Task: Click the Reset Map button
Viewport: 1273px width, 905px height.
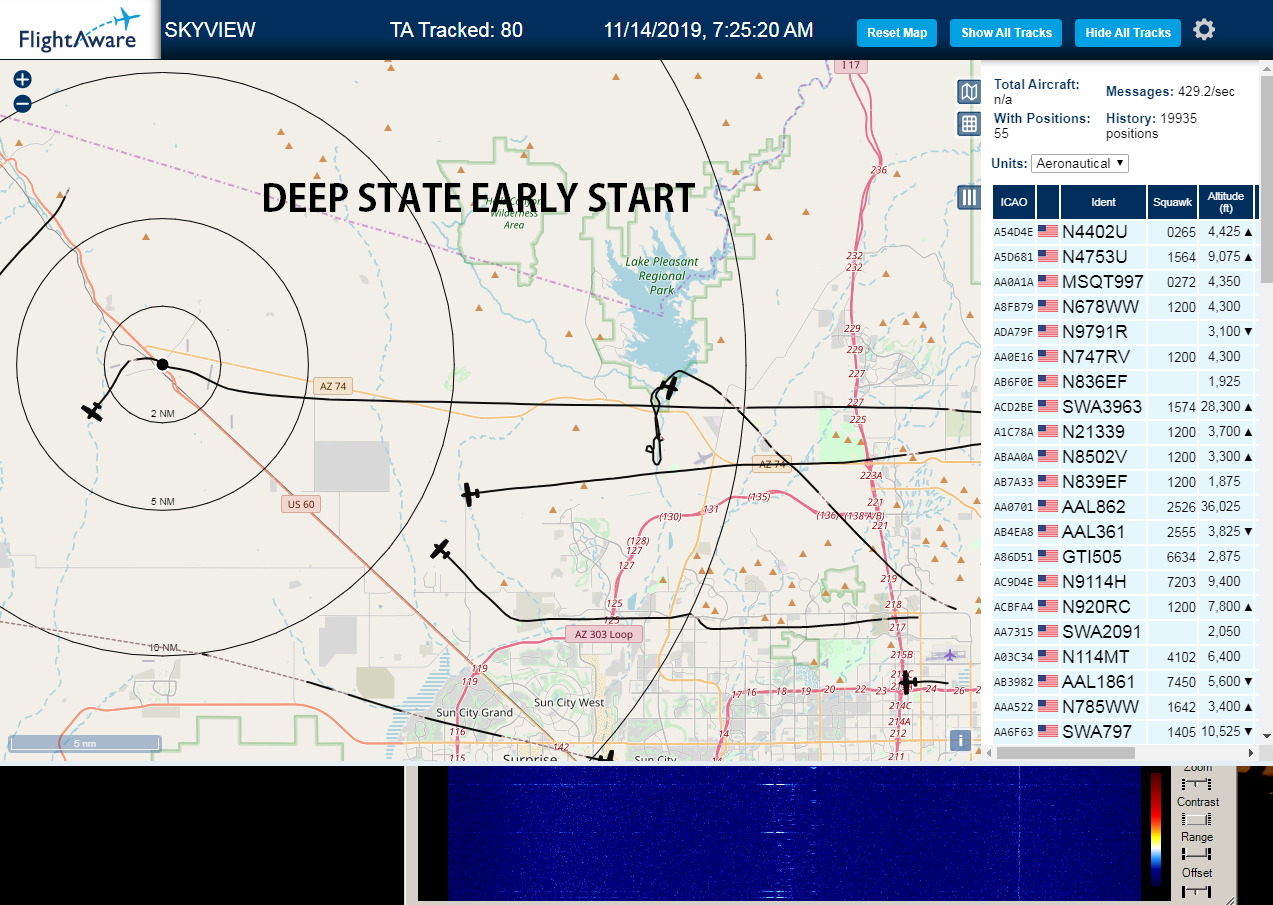Action: (897, 33)
